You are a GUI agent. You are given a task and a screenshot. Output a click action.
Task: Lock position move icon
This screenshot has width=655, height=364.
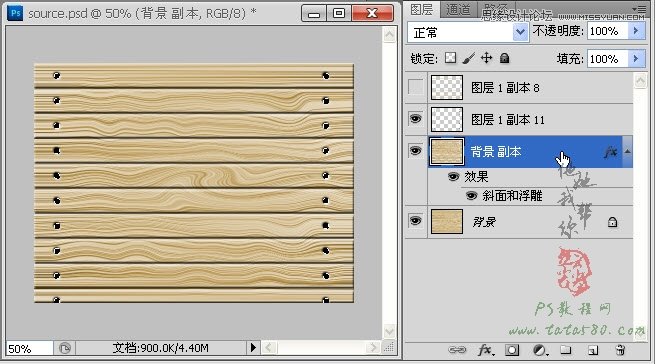[x=486, y=58]
